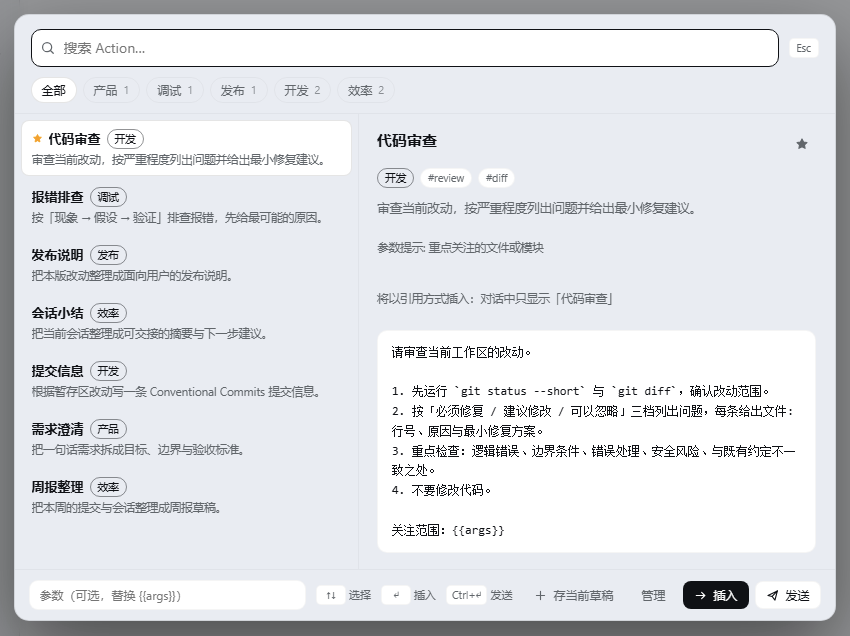
Task: Click the 效率 badge on 周报整理
Action: pos(108,487)
